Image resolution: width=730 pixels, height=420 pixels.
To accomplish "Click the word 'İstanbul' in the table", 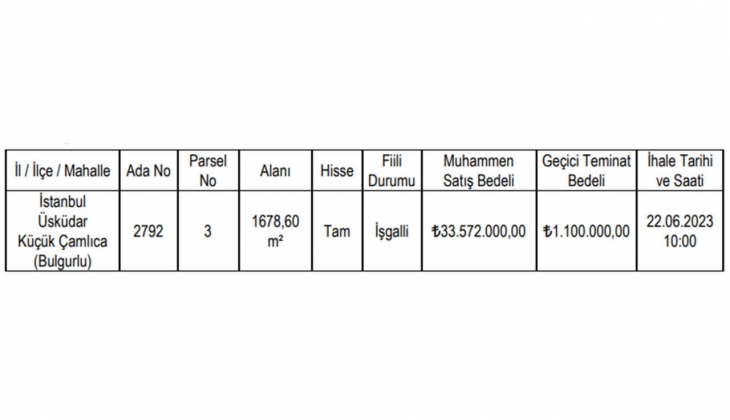I will pos(62,201).
